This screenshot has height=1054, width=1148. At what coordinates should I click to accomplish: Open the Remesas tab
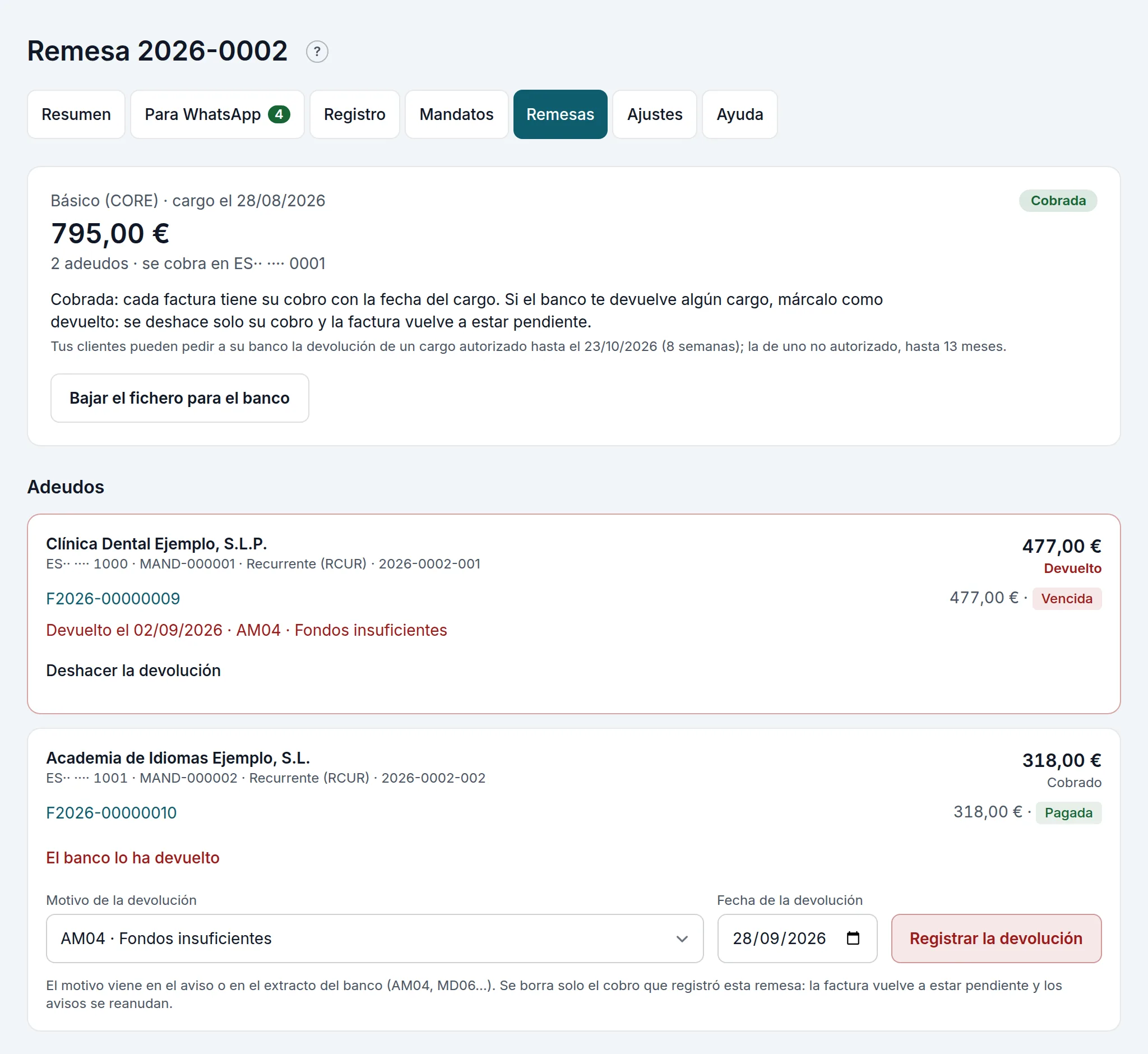click(x=560, y=114)
